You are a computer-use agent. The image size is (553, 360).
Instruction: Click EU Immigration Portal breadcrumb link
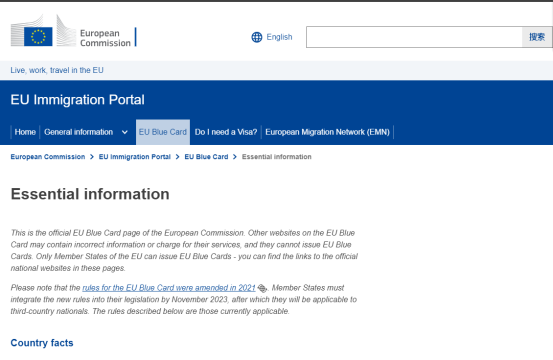pyautogui.click(x=134, y=157)
